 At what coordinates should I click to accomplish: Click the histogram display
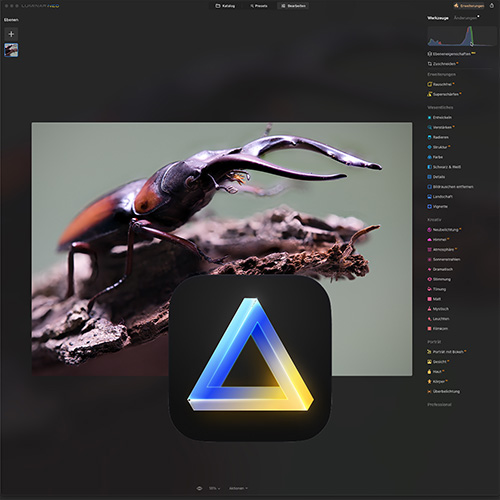pos(461,36)
